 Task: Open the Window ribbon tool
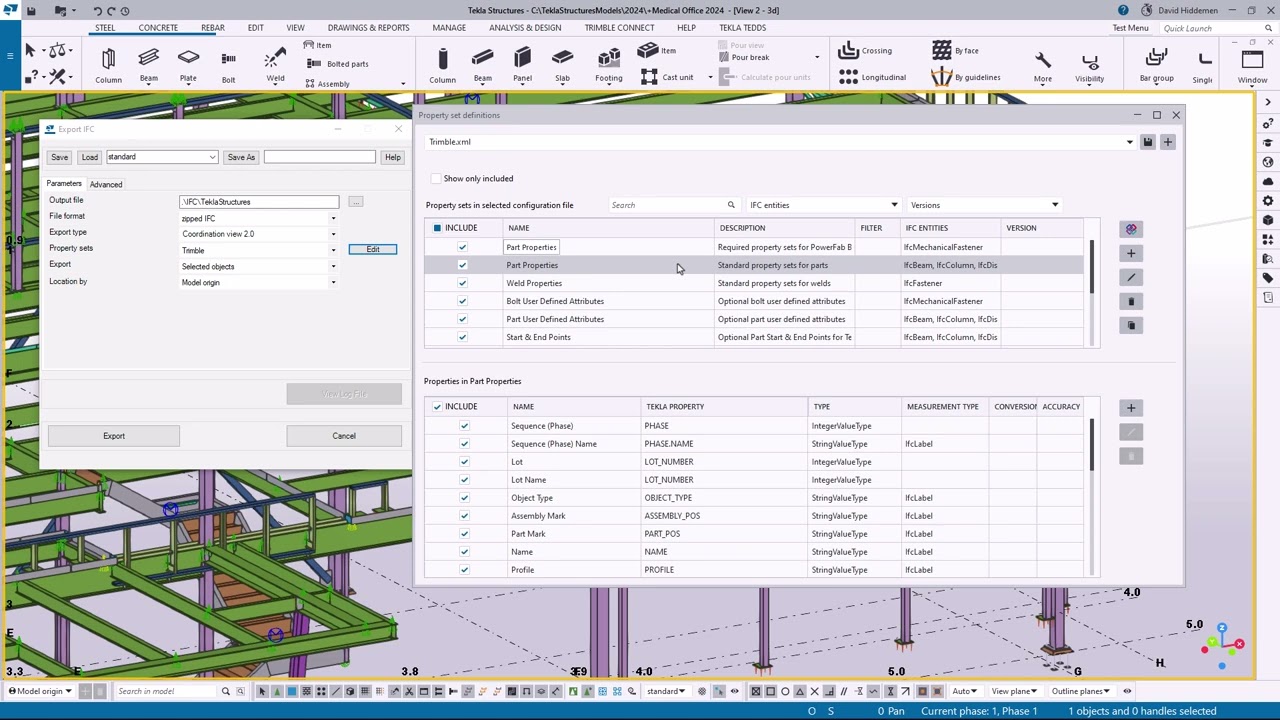click(1252, 66)
